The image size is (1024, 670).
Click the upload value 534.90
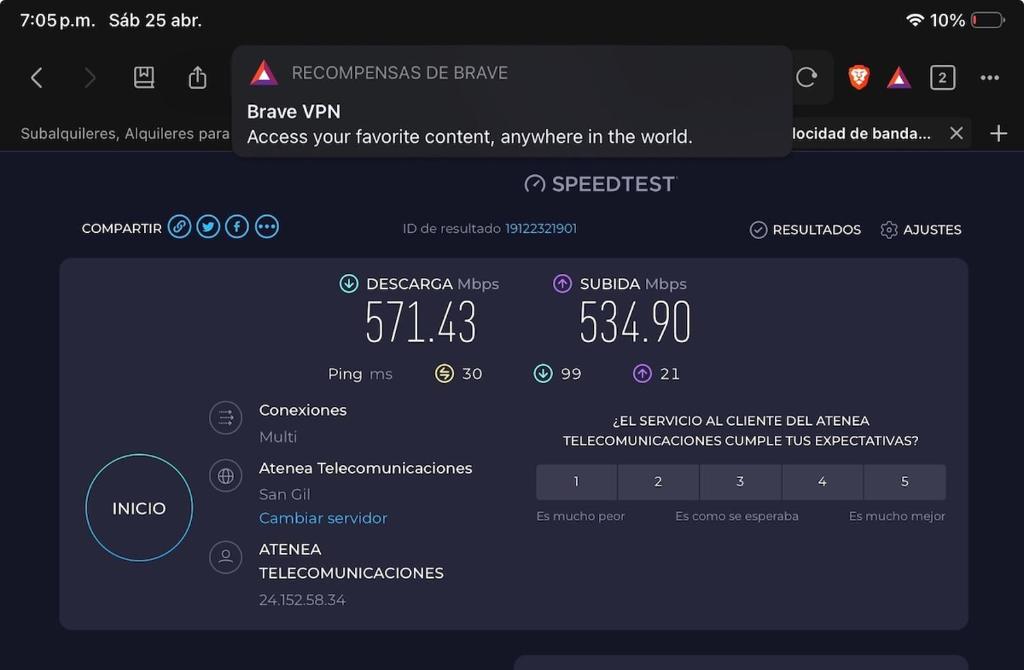point(635,322)
